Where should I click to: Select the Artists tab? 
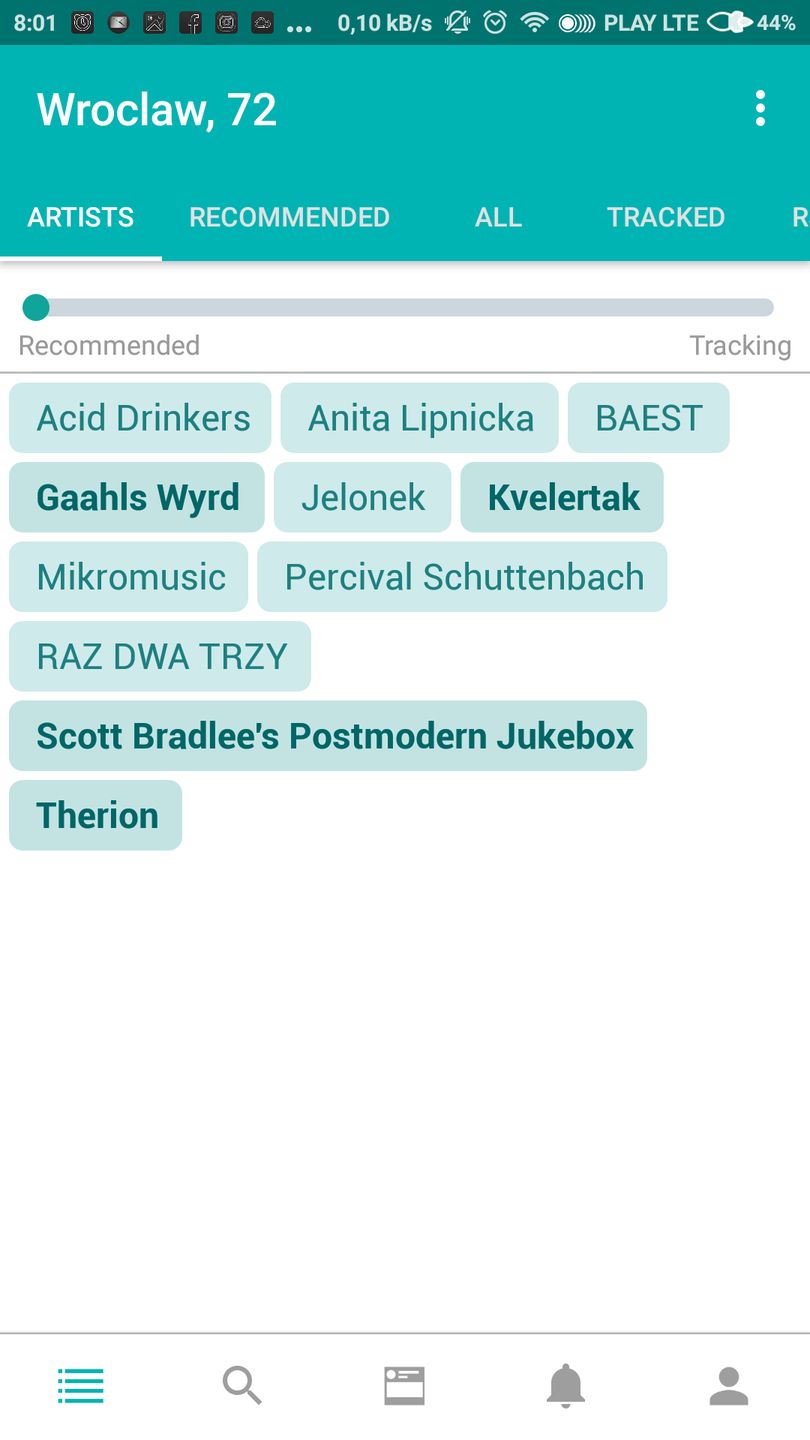(81, 217)
